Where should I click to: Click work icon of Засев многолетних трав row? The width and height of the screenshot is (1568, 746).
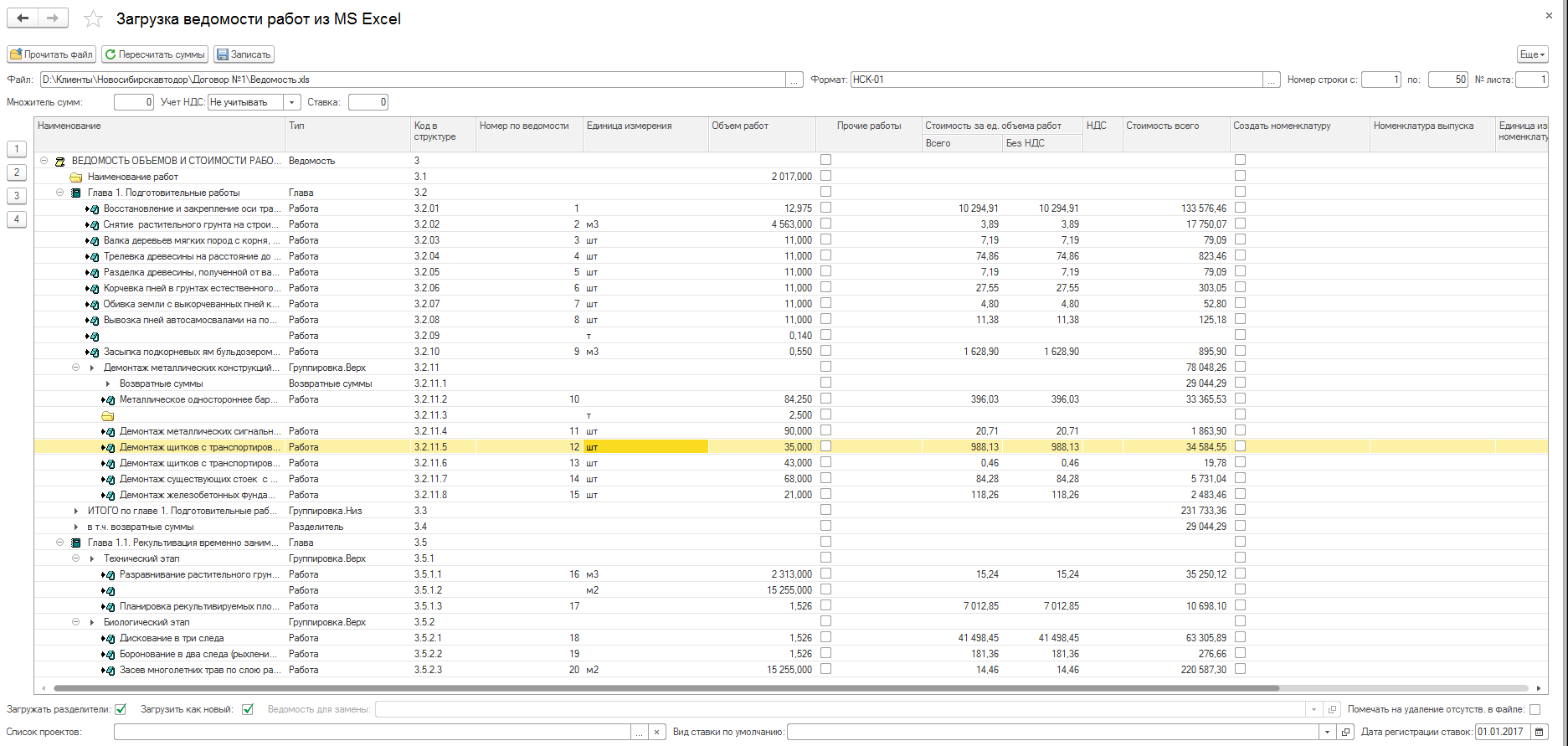click(108, 670)
